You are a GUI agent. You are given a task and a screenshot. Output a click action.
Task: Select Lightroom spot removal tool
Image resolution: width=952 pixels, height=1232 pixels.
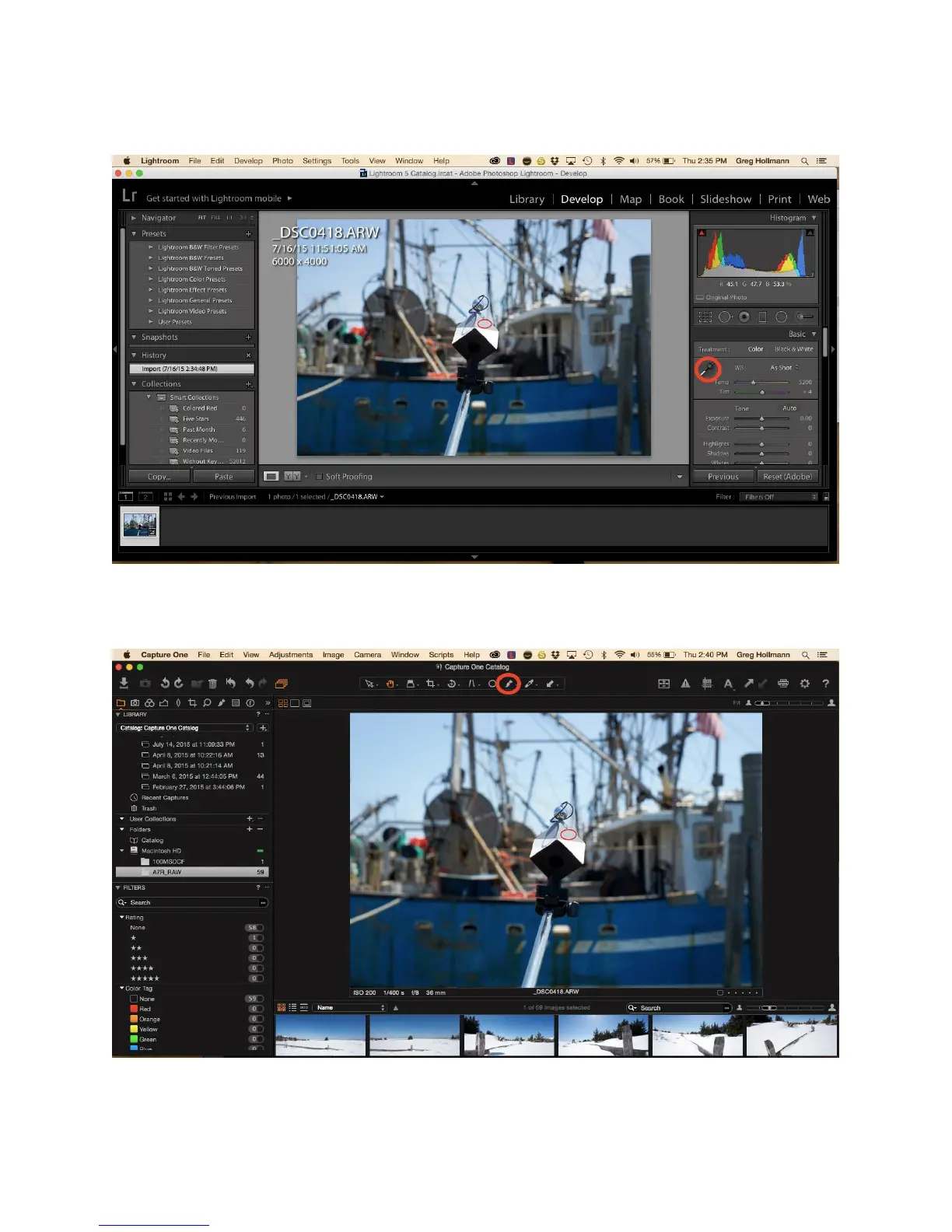click(x=725, y=317)
